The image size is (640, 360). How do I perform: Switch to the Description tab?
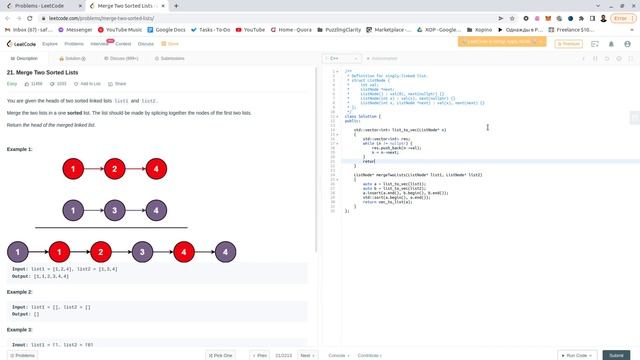pyautogui.click(x=24, y=58)
